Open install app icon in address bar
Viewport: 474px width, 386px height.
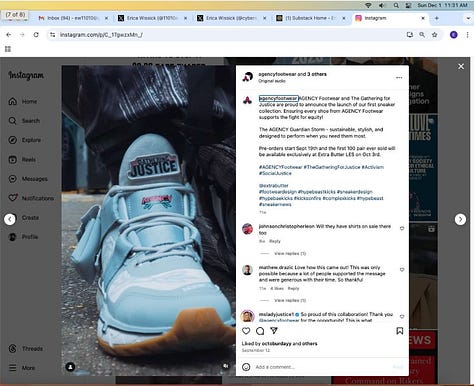pyautogui.click(x=410, y=35)
